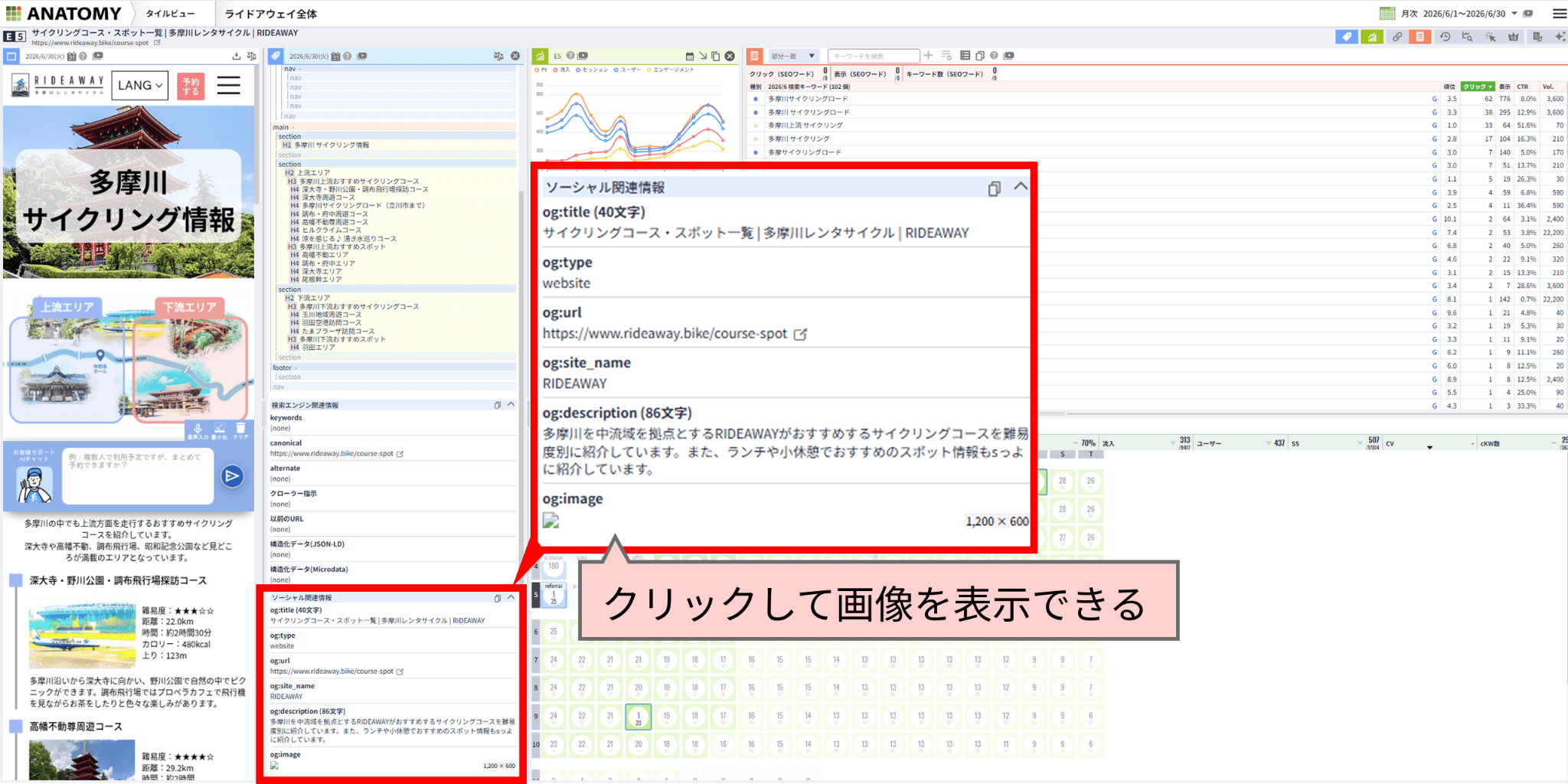
Task: Focus the キーワードを検索 input field
Action: pyautogui.click(x=874, y=56)
